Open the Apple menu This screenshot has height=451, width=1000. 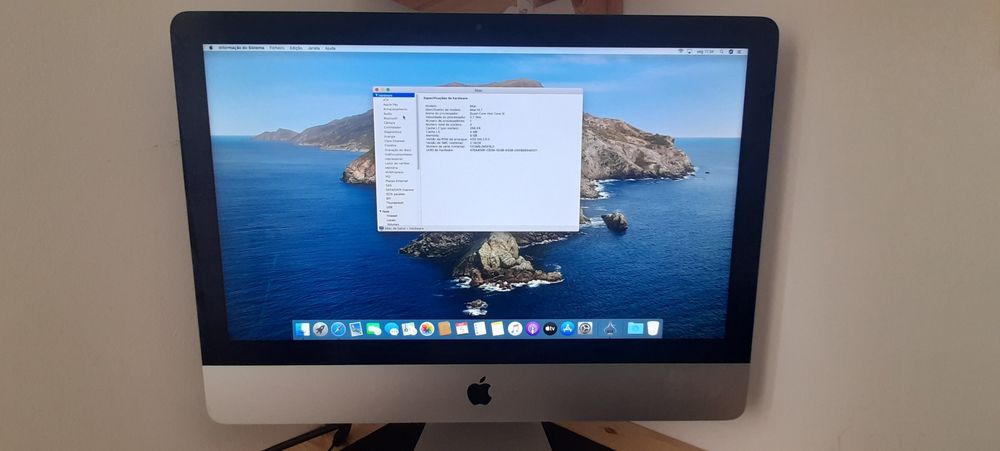[210, 48]
